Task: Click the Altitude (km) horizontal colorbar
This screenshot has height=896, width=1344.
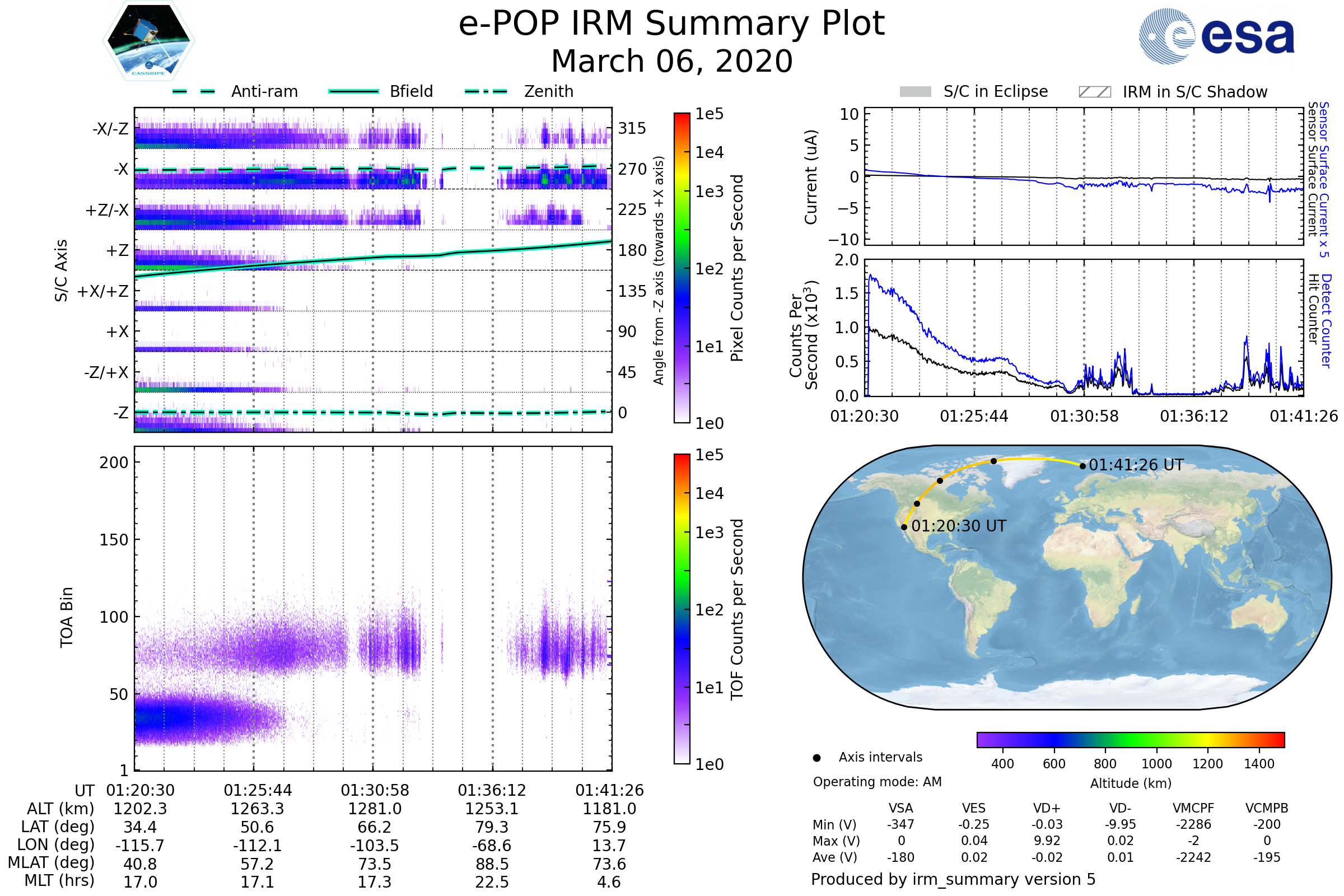Action: (x=1130, y=739)
